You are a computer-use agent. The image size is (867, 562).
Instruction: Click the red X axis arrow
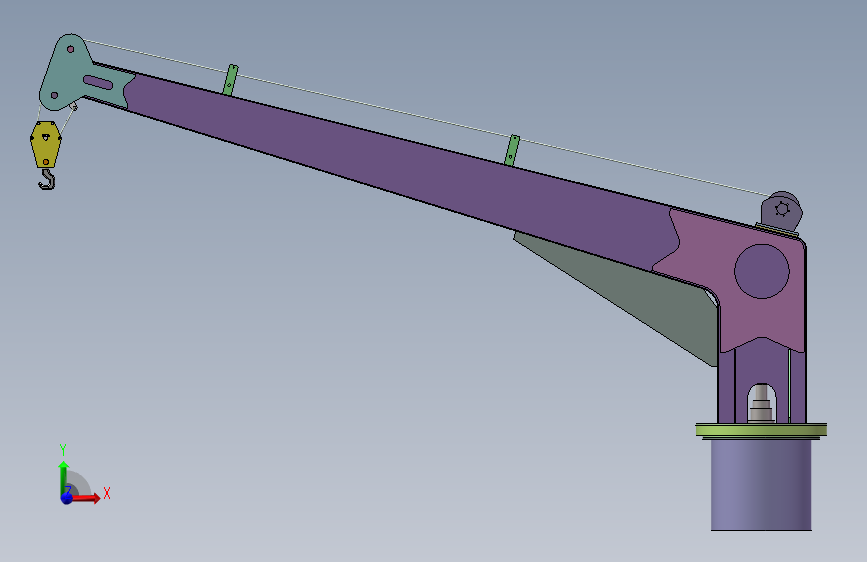pyautogui.click(x=86, y=498)
